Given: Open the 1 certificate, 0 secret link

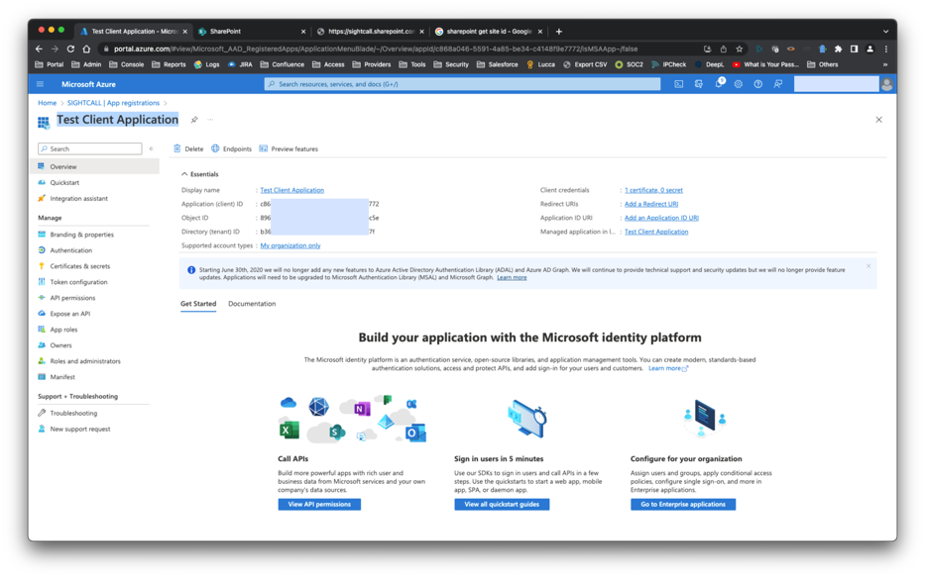Looking at the screenshot, I should pyautogui.click(x=654, y=190).
